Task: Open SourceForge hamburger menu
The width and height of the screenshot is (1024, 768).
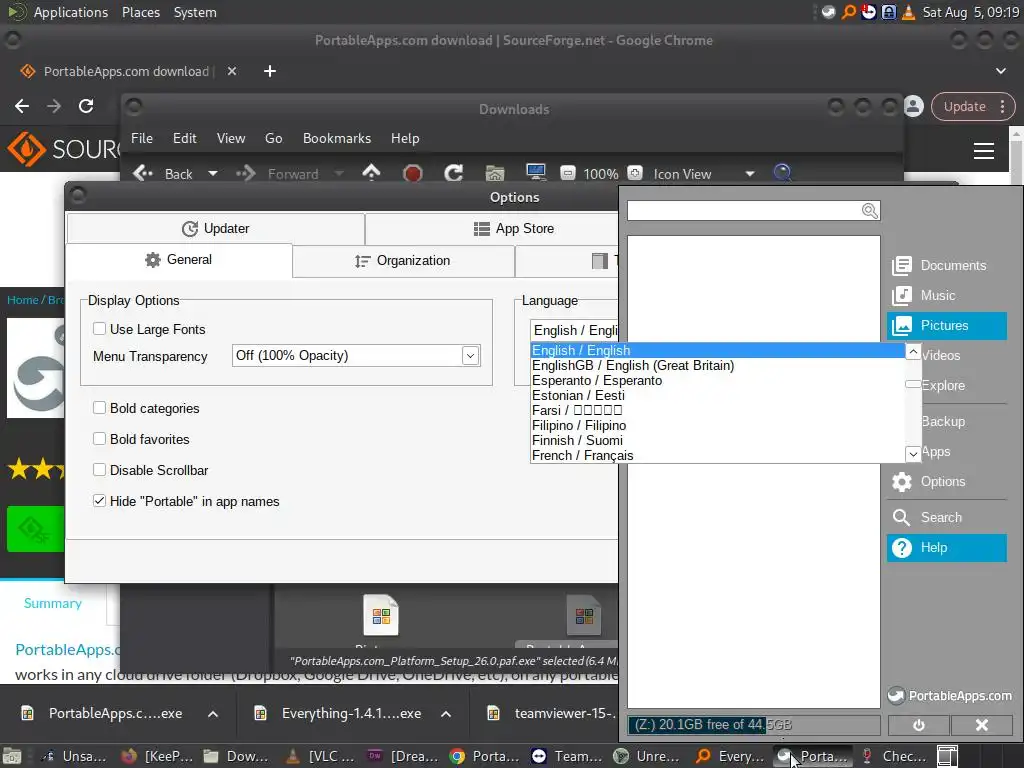Action: [x=984, y=150]
